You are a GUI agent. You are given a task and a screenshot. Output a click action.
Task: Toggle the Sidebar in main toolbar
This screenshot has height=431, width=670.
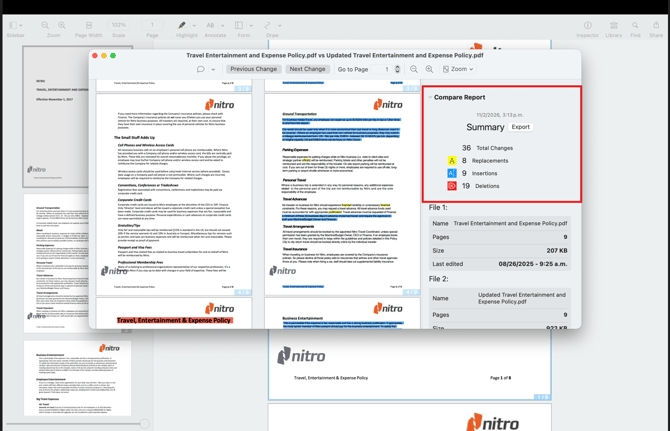(x=14, y=25)
